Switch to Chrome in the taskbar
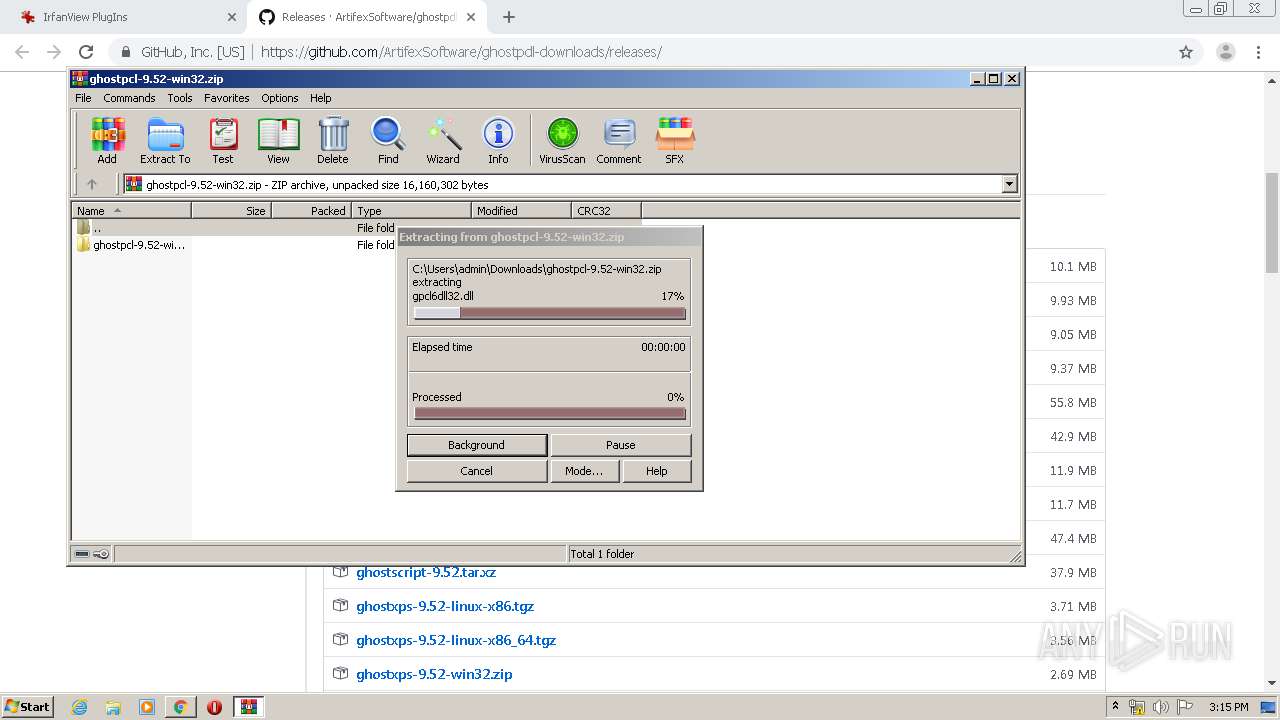The width and height of the screenshot is (1280, 720). (180, 707)
